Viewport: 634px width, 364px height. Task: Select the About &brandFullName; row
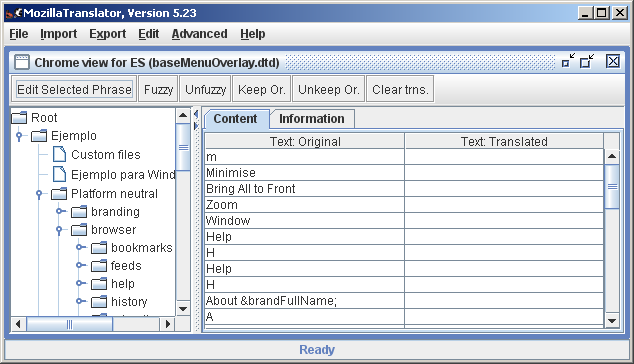[x=404, y=301]
